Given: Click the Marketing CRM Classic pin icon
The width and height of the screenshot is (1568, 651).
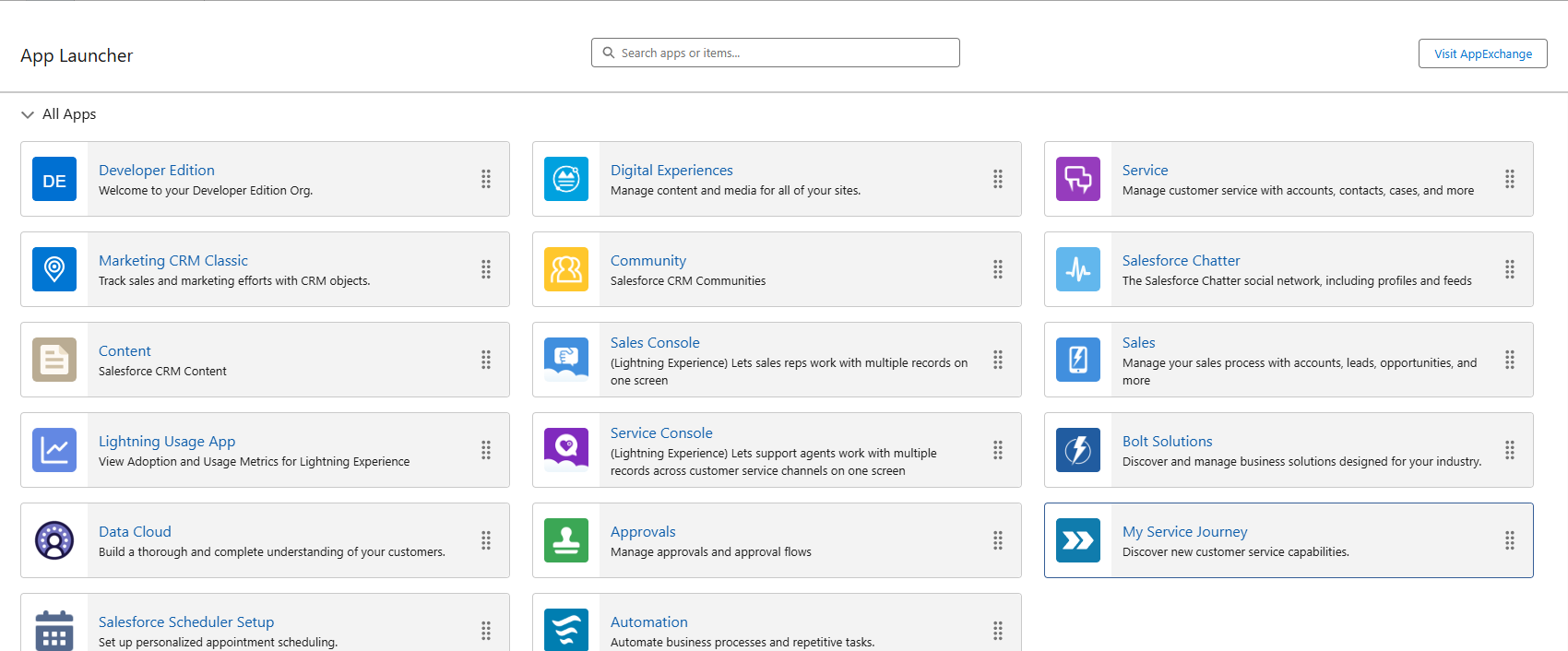Looking at the screenshot, I should pos(54,269).
